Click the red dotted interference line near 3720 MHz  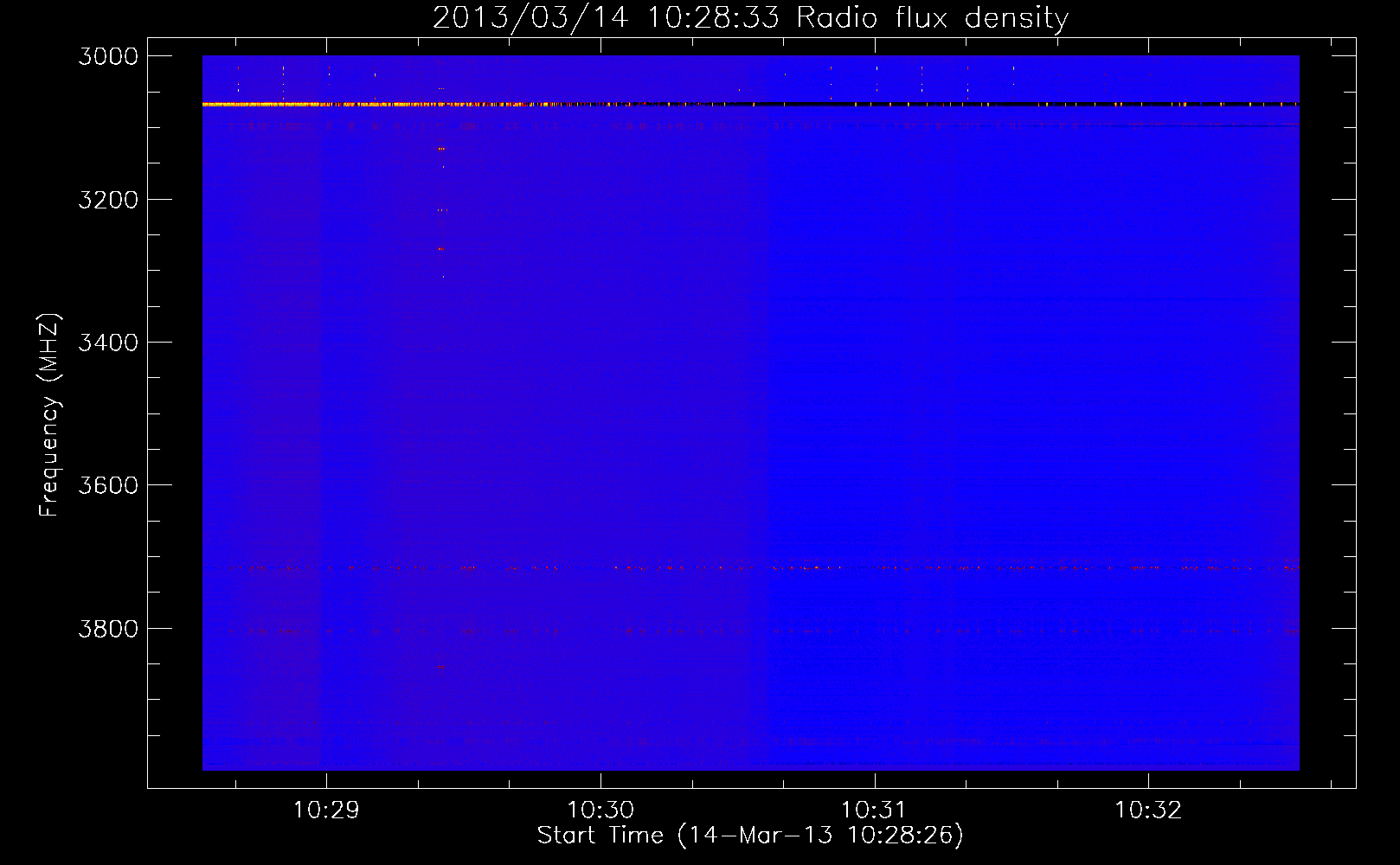click(750, 568)
